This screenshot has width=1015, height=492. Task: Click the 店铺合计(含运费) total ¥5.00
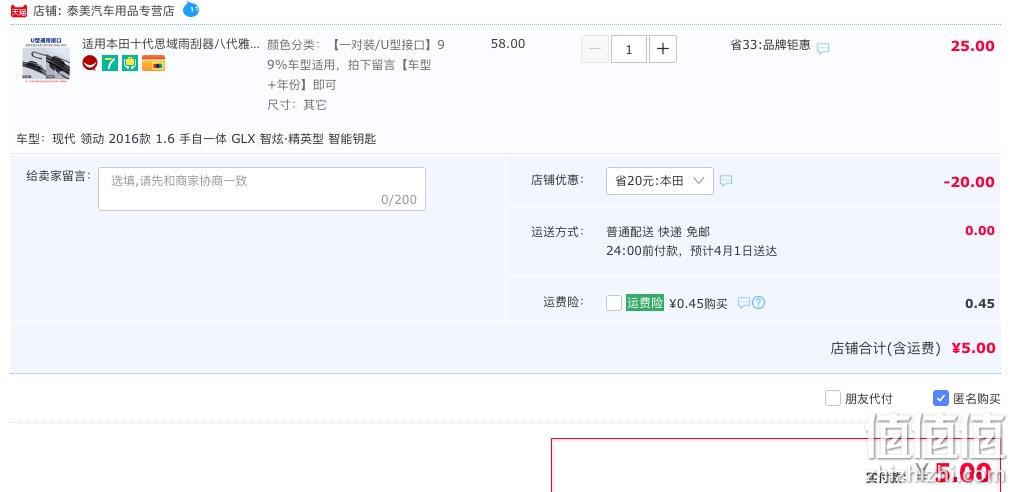974,348
